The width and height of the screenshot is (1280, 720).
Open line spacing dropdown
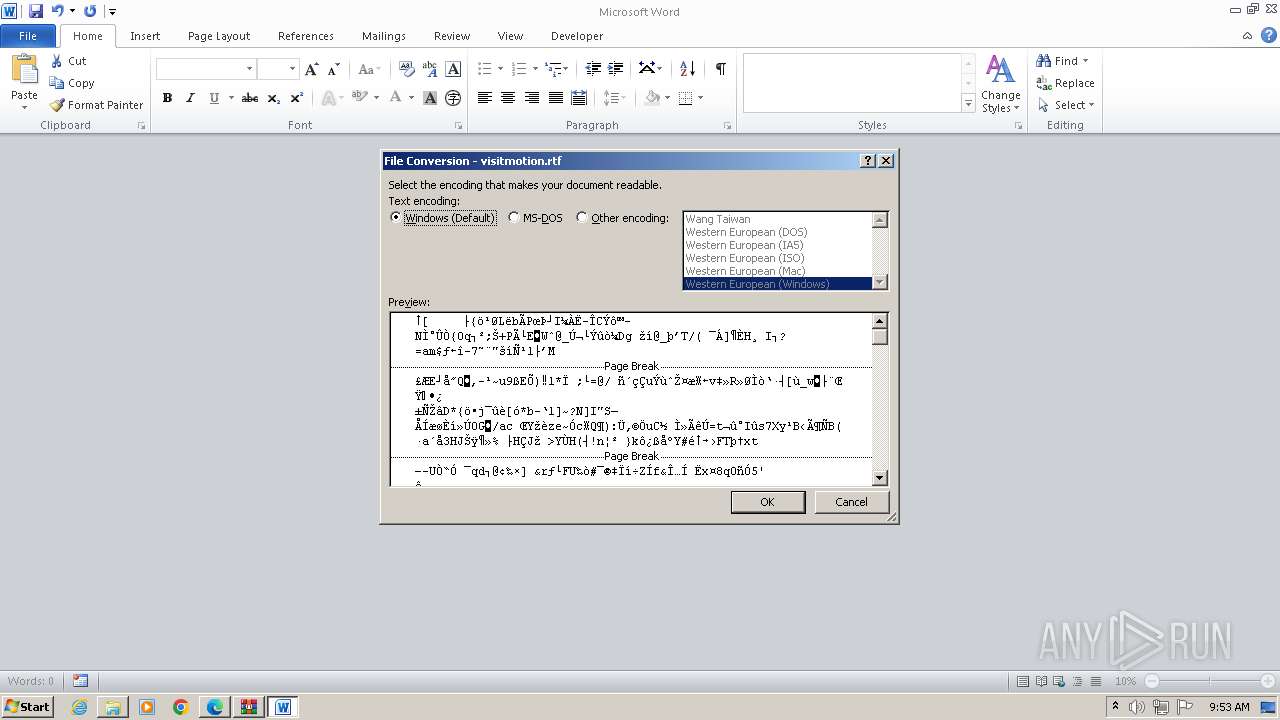pos(615,98)
